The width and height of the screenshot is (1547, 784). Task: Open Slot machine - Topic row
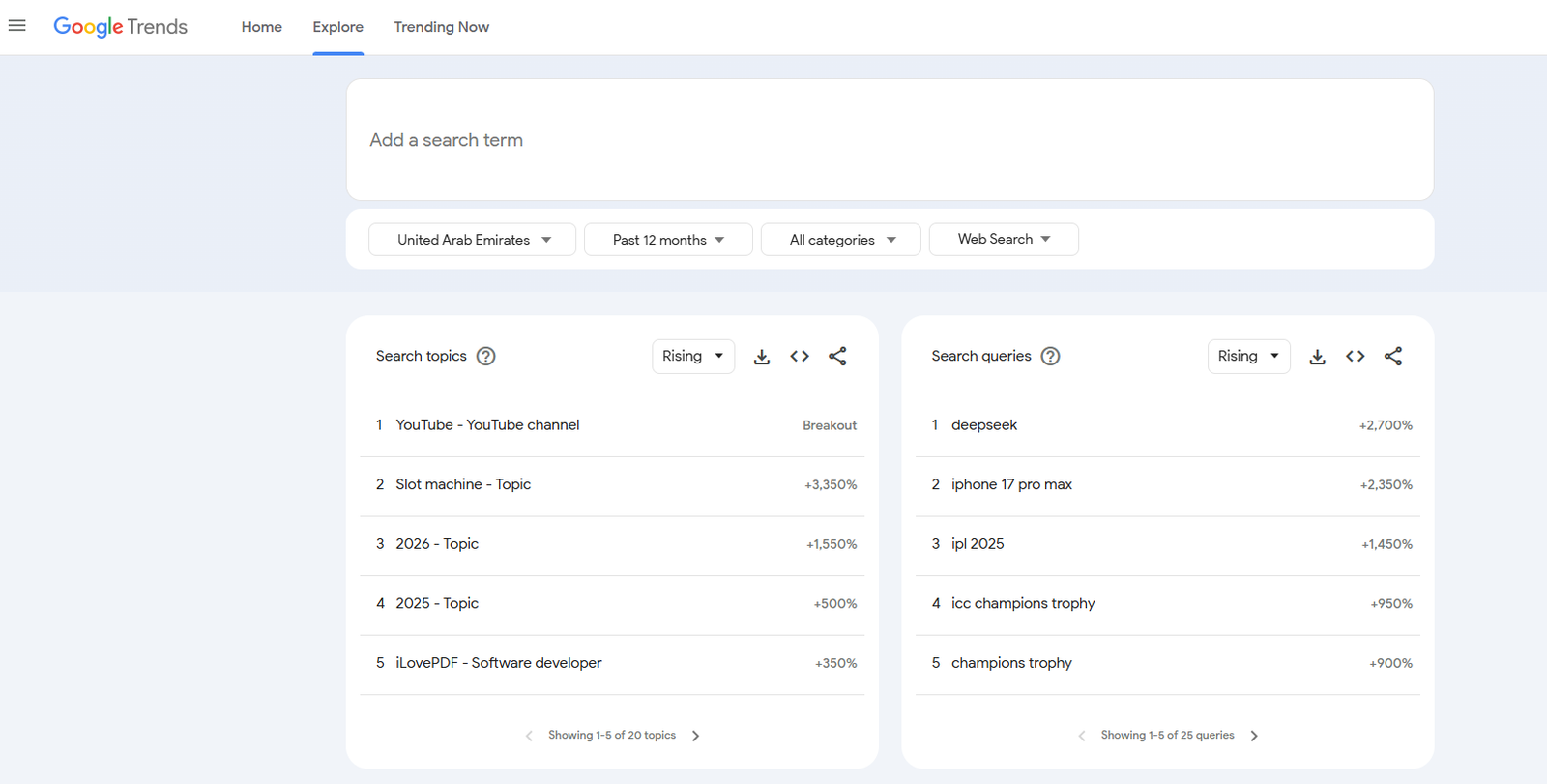click(612, 485)
